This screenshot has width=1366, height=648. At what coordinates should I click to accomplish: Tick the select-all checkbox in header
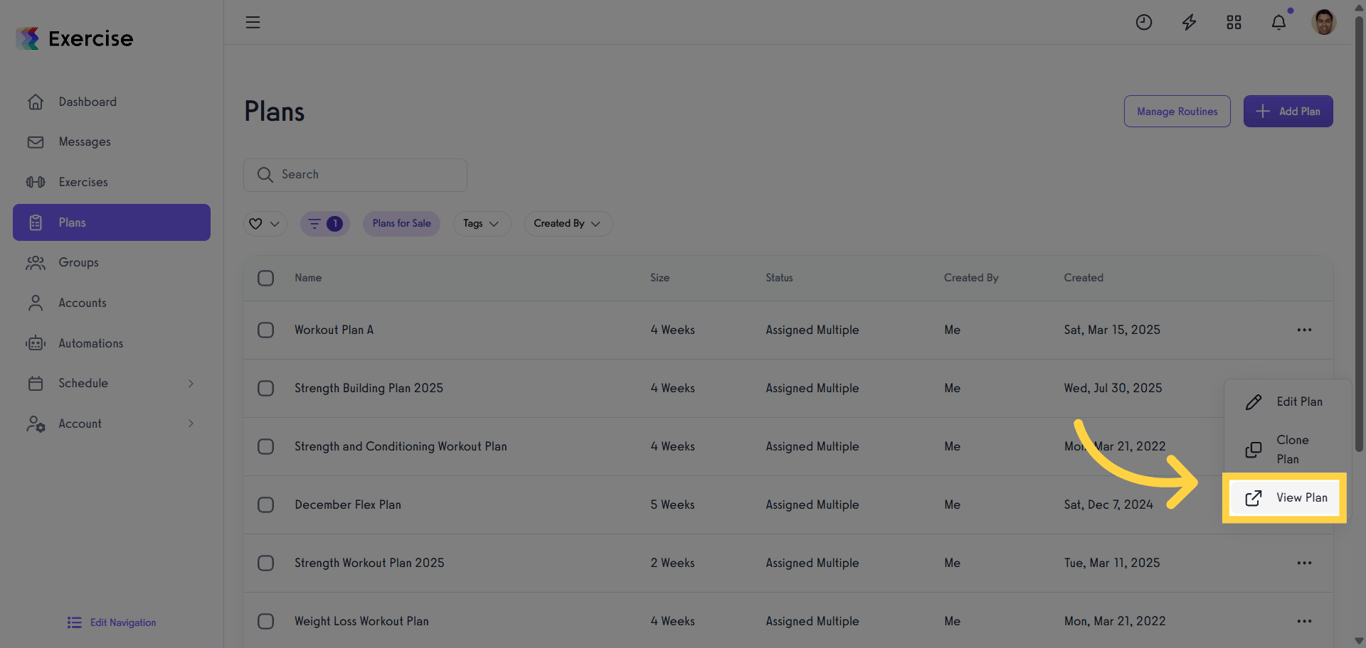pos(265,278)
